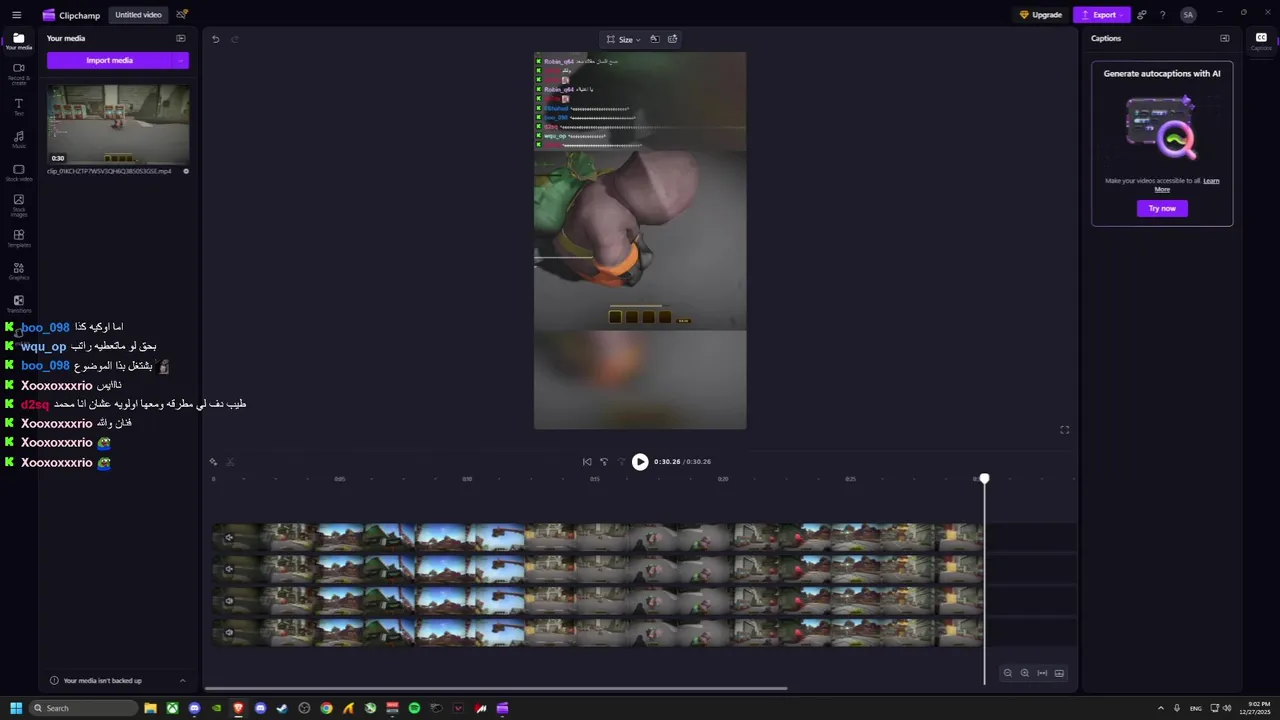
Task: Open the Size aspect ratio dropdown
Action: click(x=625, y=39)
